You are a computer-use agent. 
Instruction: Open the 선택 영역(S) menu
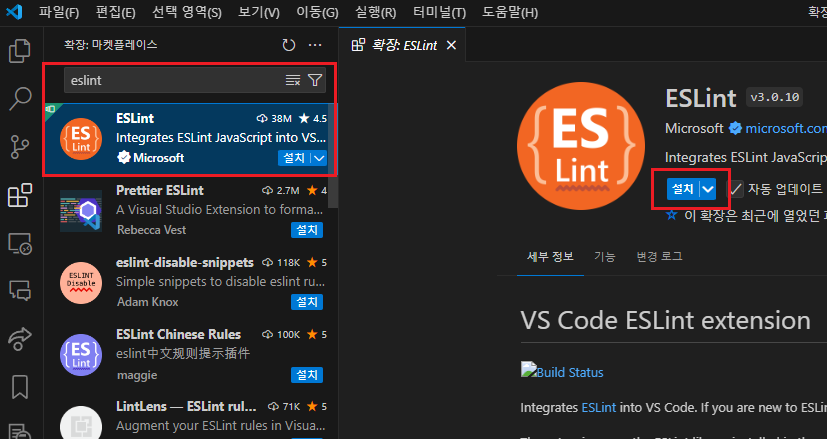187,12
